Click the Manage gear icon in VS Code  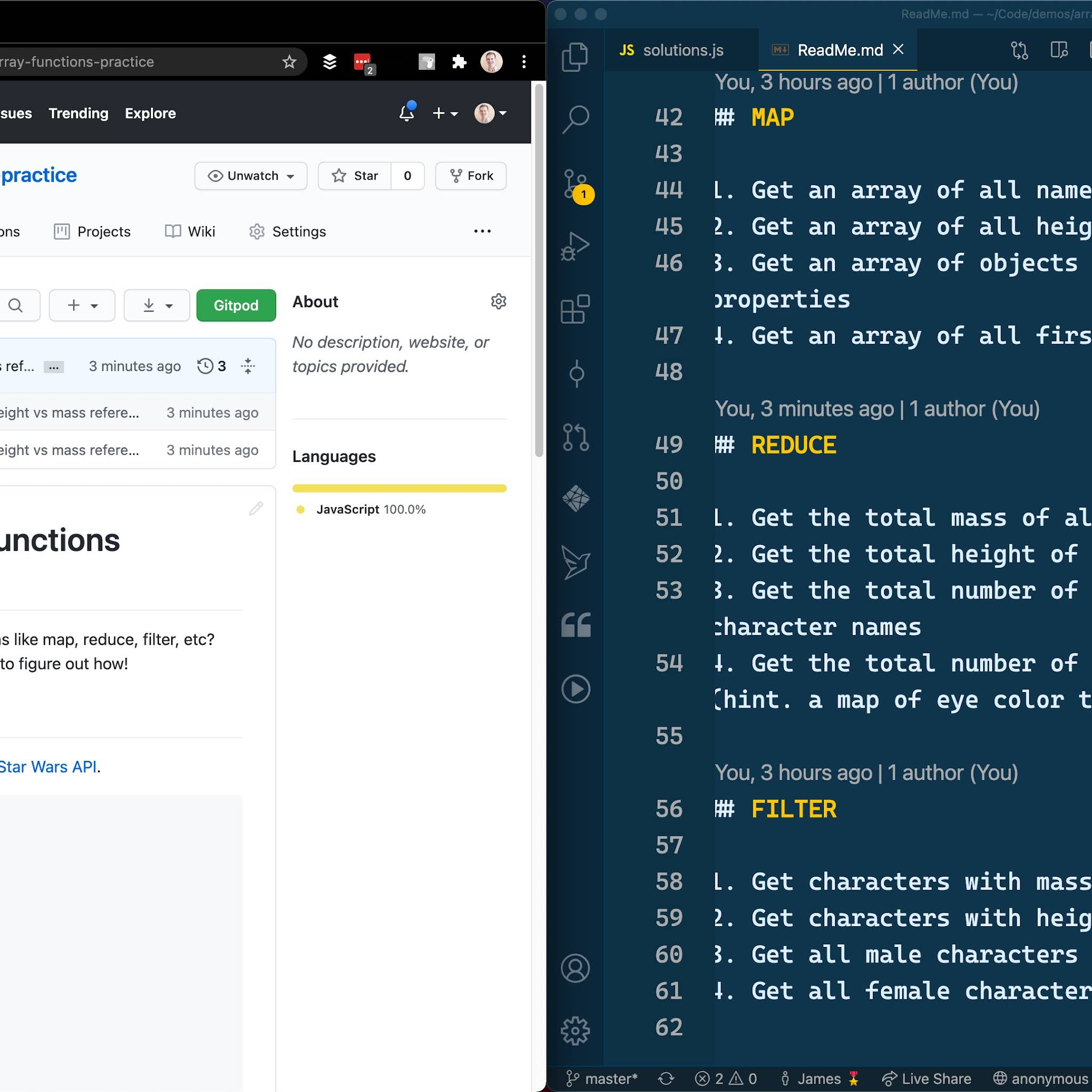tap(575, 1030)
